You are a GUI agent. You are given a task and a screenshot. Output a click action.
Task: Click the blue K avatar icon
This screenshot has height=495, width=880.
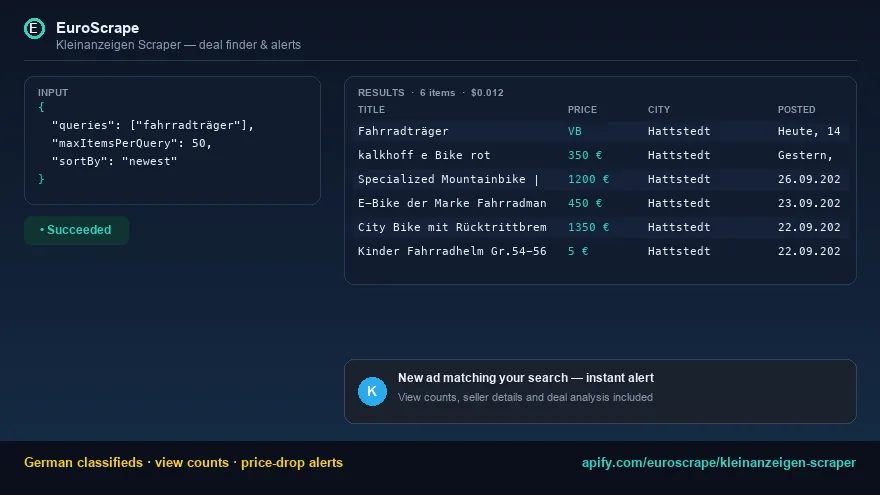(372, 391)
